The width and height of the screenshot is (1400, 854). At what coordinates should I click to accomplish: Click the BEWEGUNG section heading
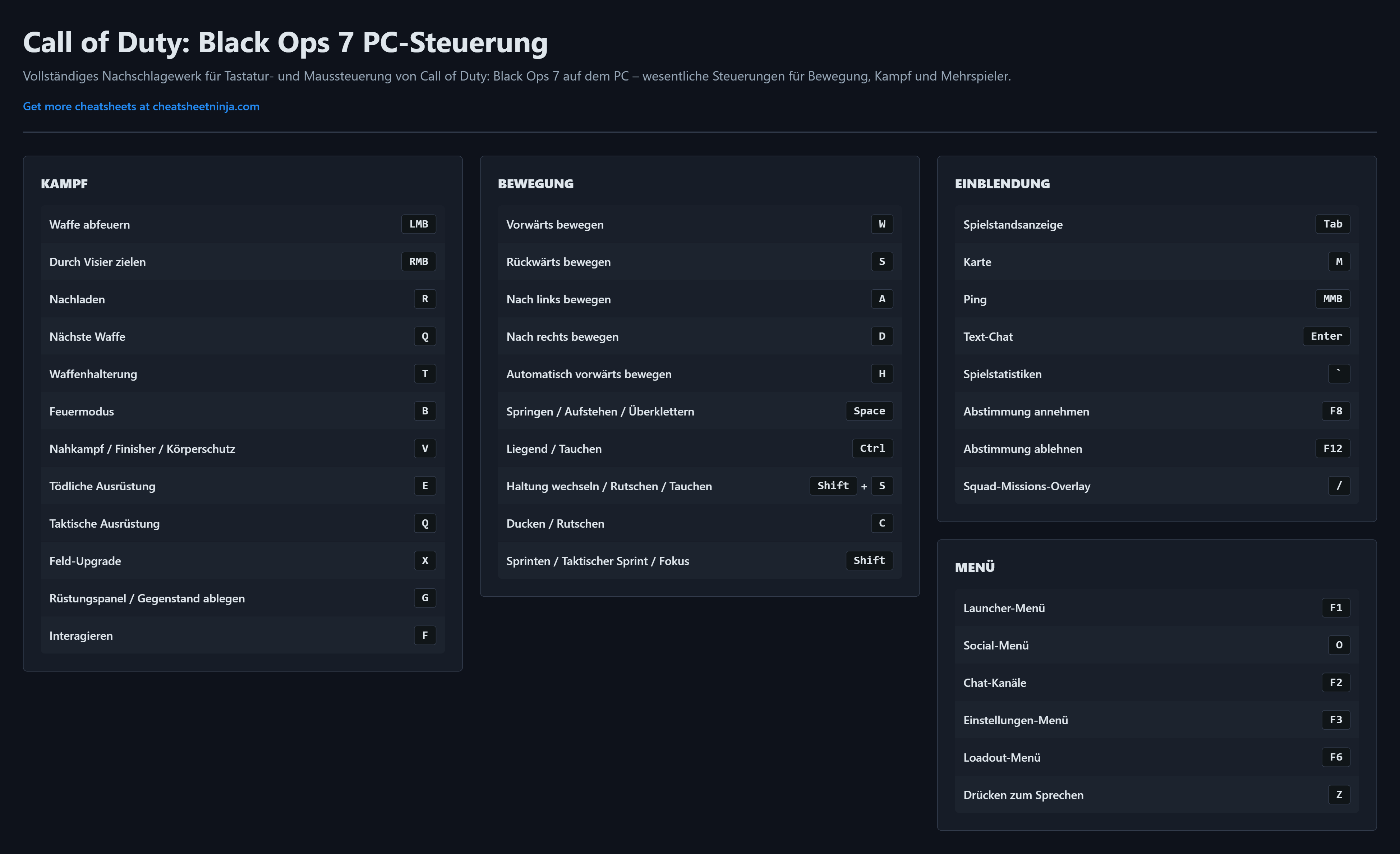click(x=535, y=184)
